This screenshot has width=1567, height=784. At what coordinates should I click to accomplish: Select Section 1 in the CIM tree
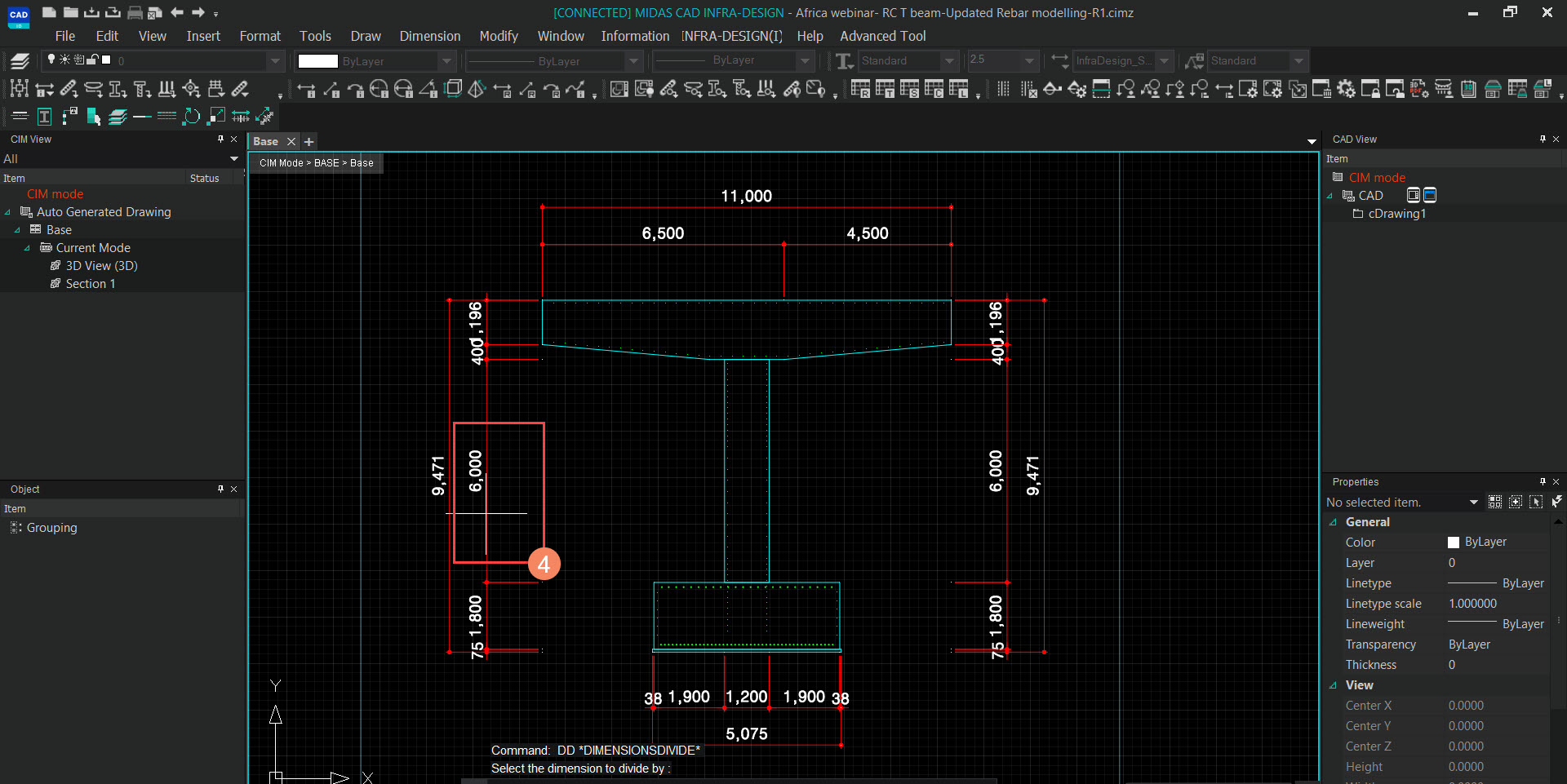[x=90, y=284]
